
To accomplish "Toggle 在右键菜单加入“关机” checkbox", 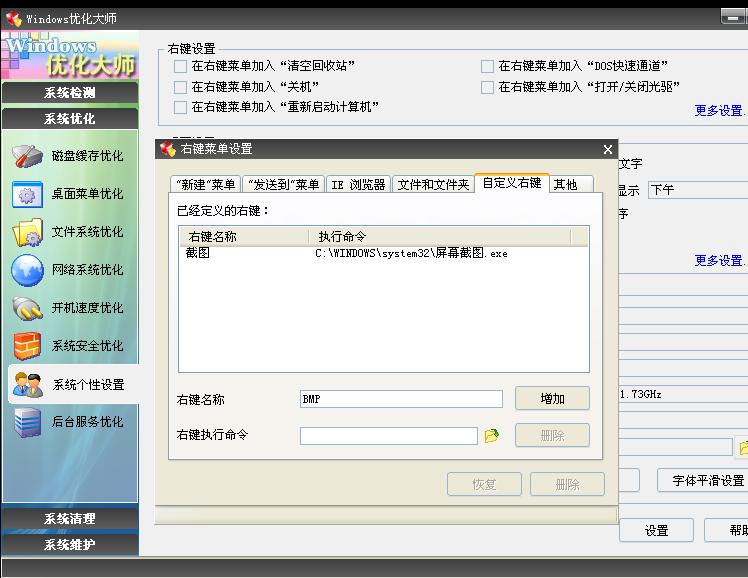I will (x=181, y=87).
